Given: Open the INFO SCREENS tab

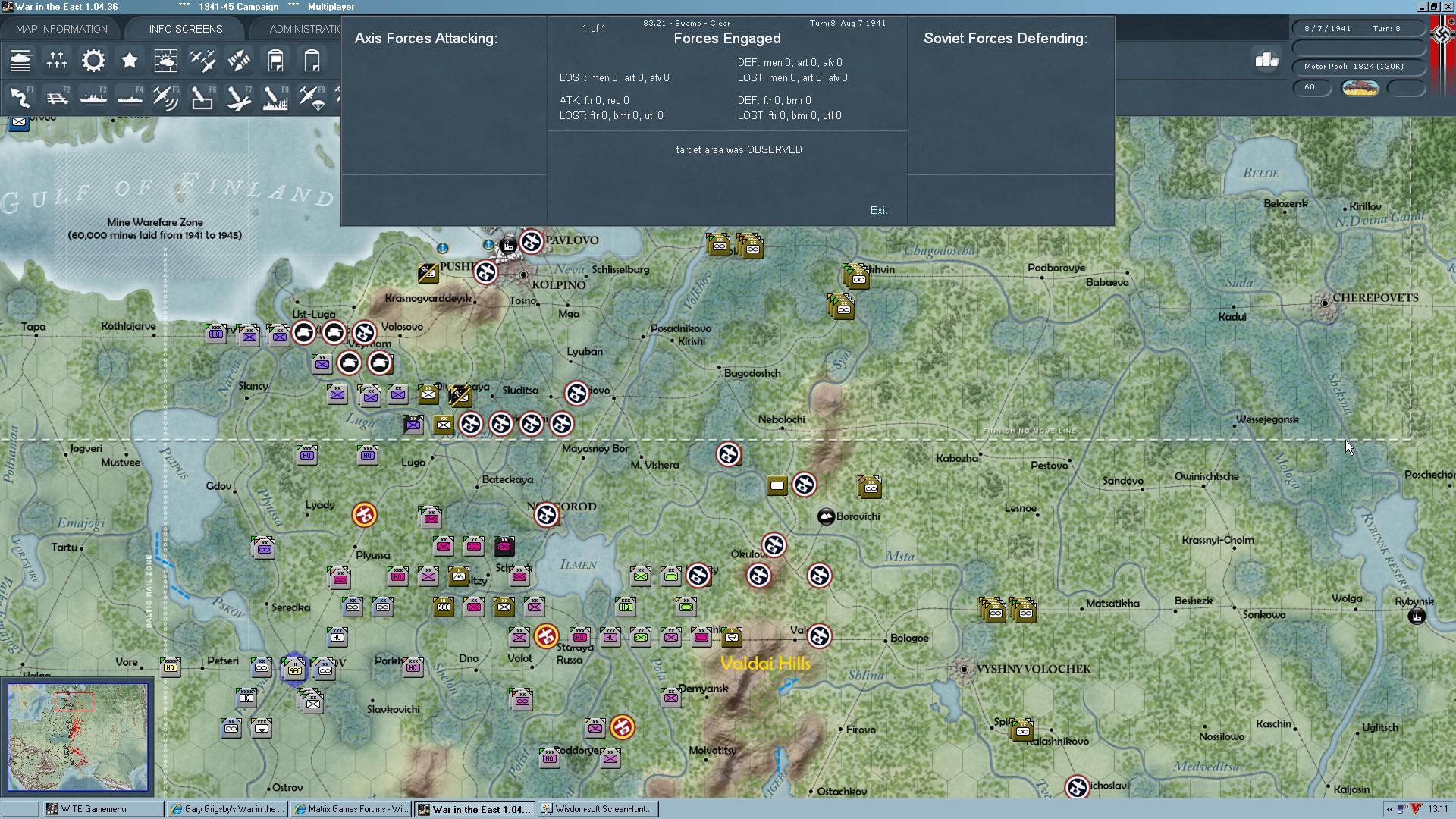Looking at the screenshot, I should pos(186,29).
